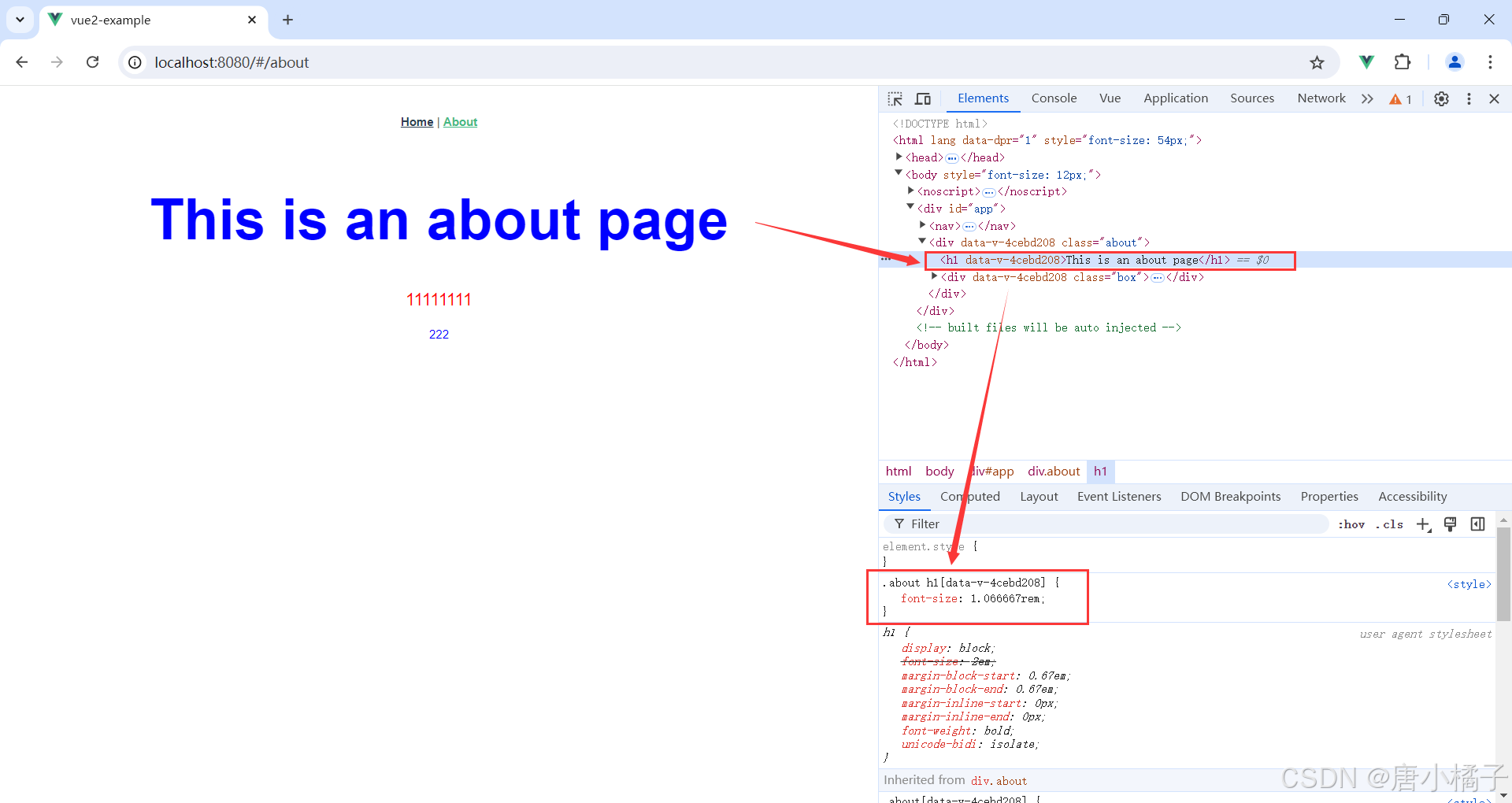The image size is (1512, 803).
Task: Click the address bar URL
Action: tap(232, 62)
